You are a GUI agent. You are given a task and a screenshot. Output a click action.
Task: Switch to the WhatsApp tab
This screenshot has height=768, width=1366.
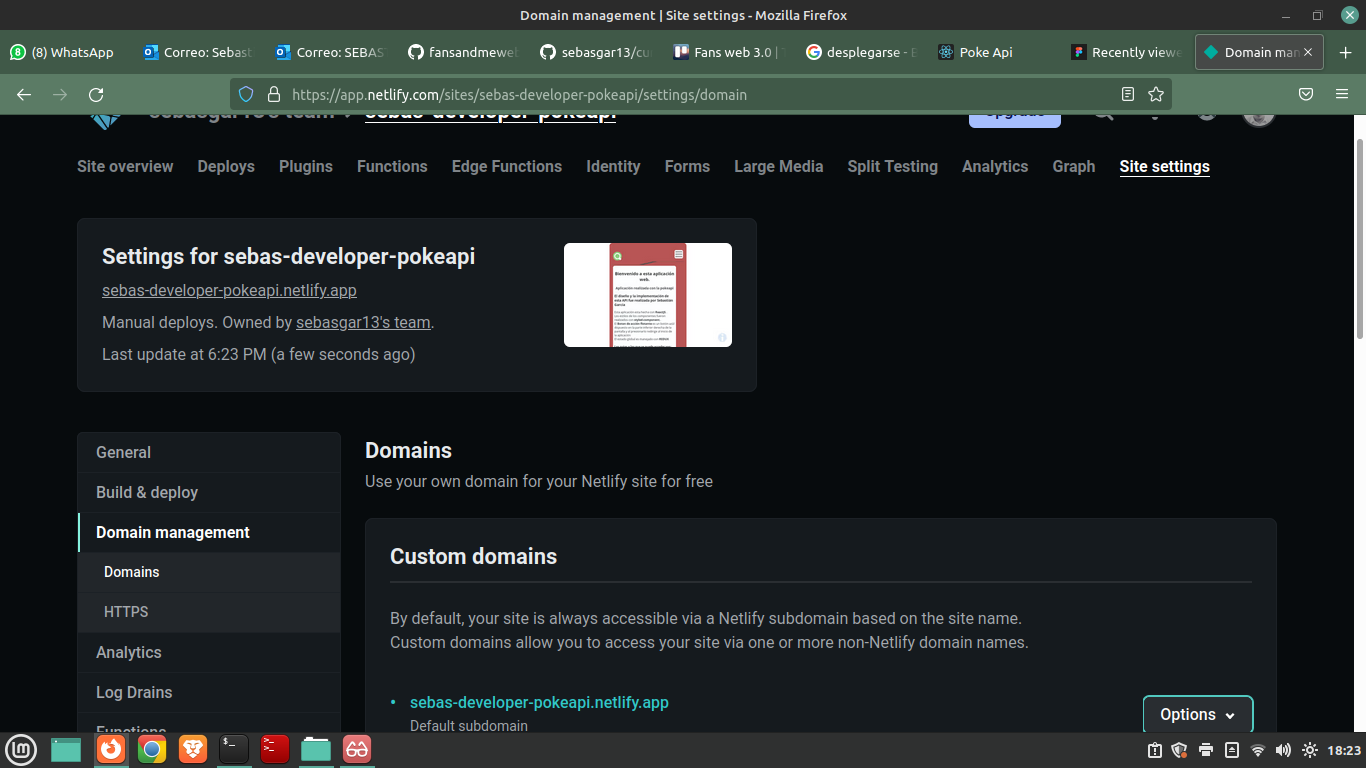click(x=65, y=52)
